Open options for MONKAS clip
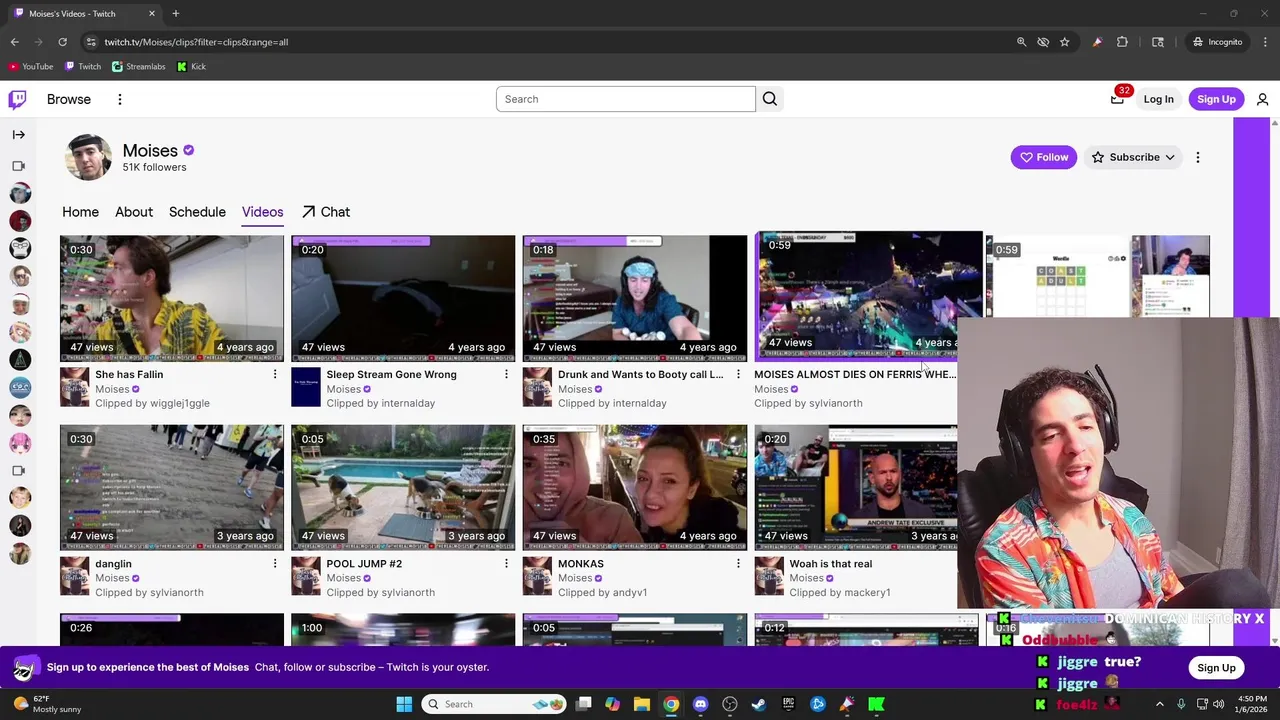This screenshot has width=1280, height=720. 738,564
